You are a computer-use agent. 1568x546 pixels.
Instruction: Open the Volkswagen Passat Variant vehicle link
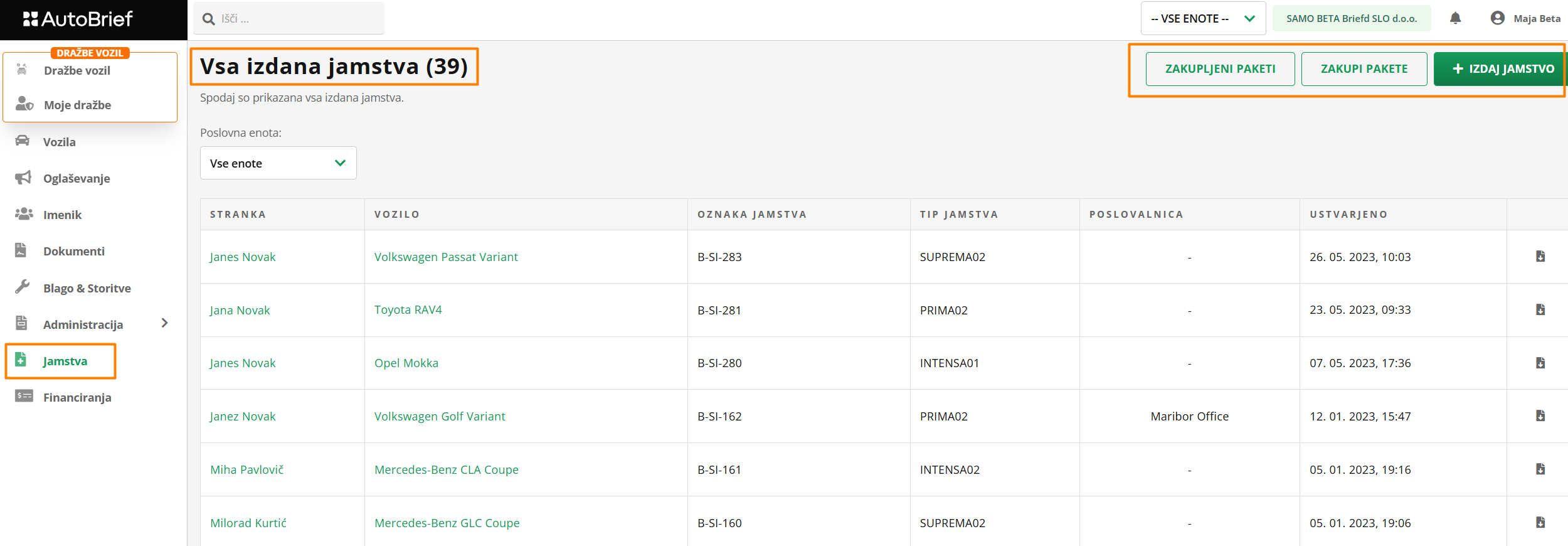(446, 257)
